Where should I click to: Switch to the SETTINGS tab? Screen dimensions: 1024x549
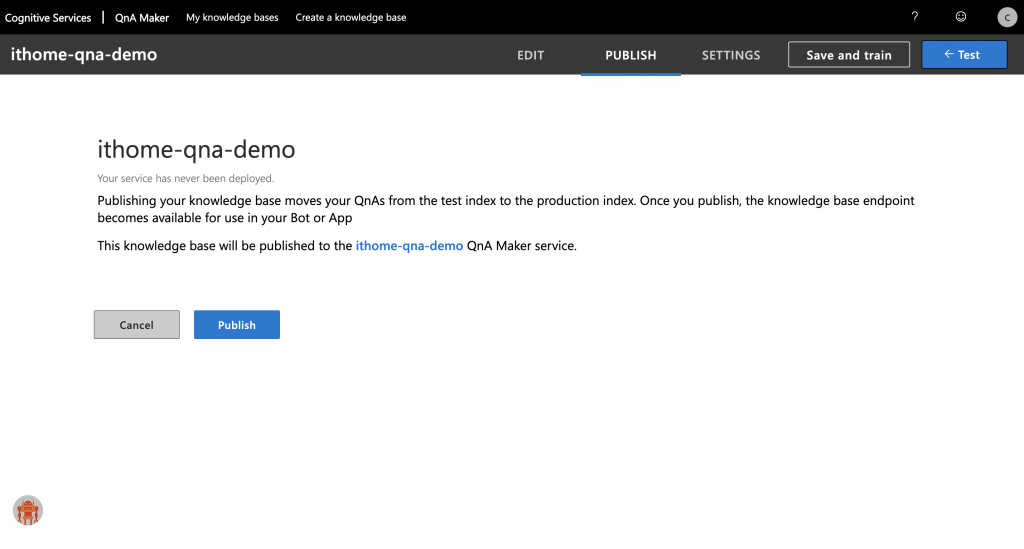pyautogui.click(x=731, y=55)
